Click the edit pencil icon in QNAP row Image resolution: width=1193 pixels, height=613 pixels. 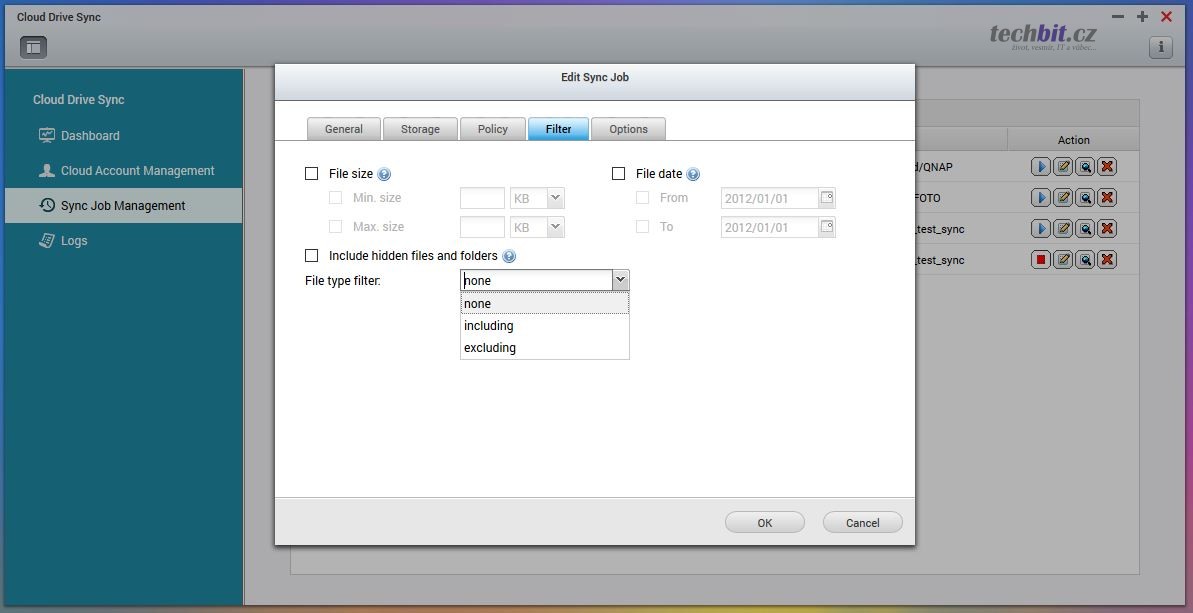pyautogui.click(x=1063, y=167)
